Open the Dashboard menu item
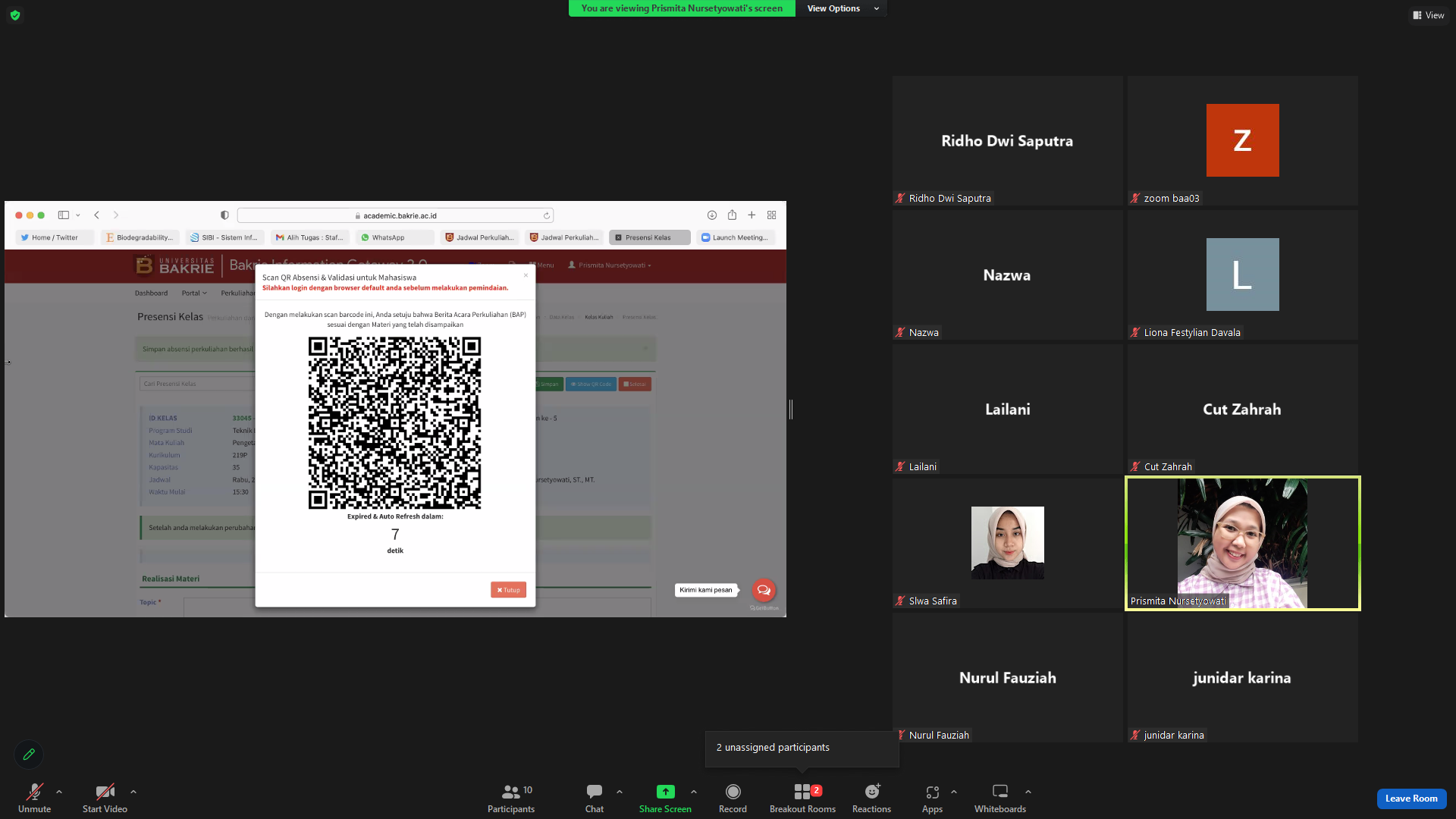1456x819 pixels. click(151, 293)
